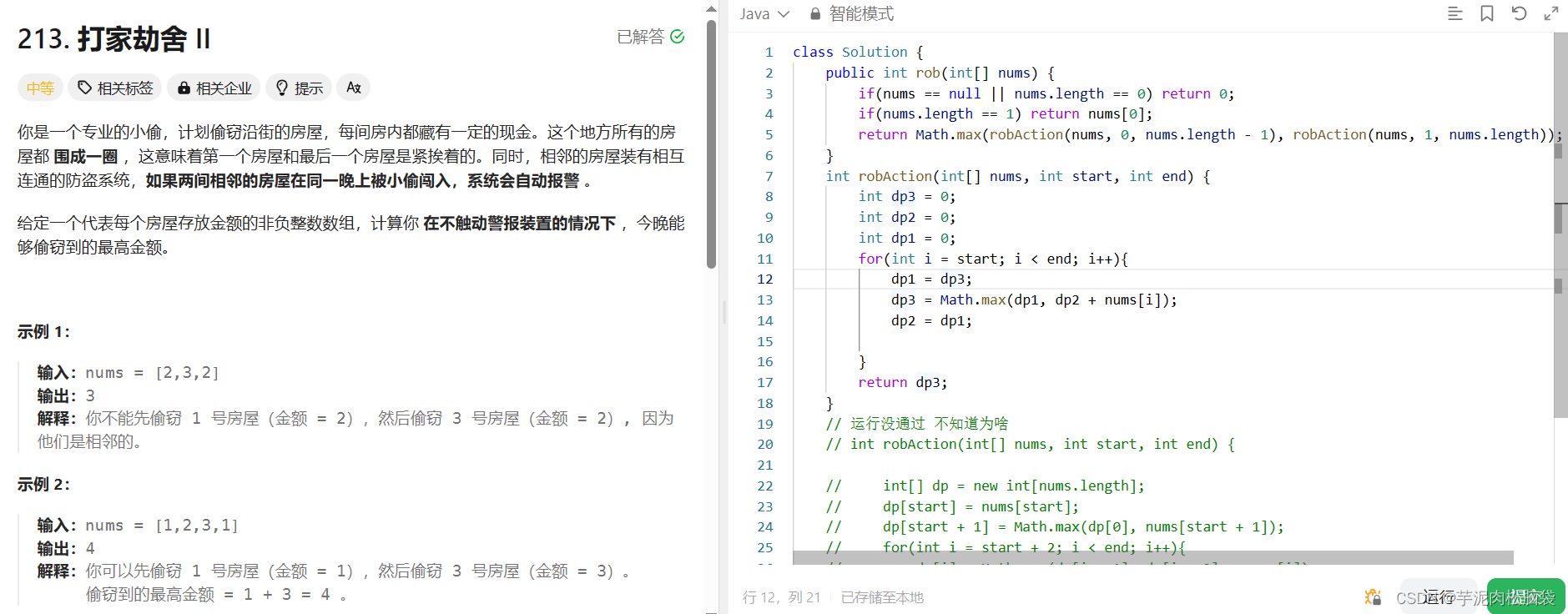This screenshot has width=1568, height=614.
Task: Click the comment '// 运行没通过 不知道为啥'
Action: tap(917, 424)
